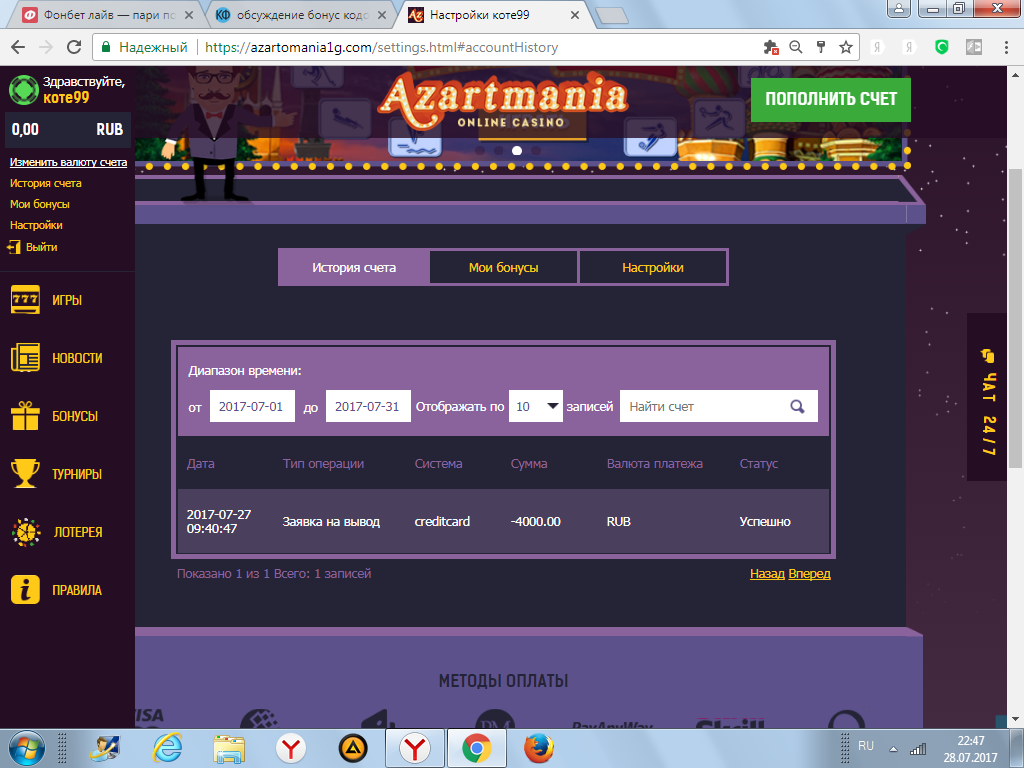The height and width of the screenshot is (768, 1024).
Task: Open Windows Start button
Action: 27,748
